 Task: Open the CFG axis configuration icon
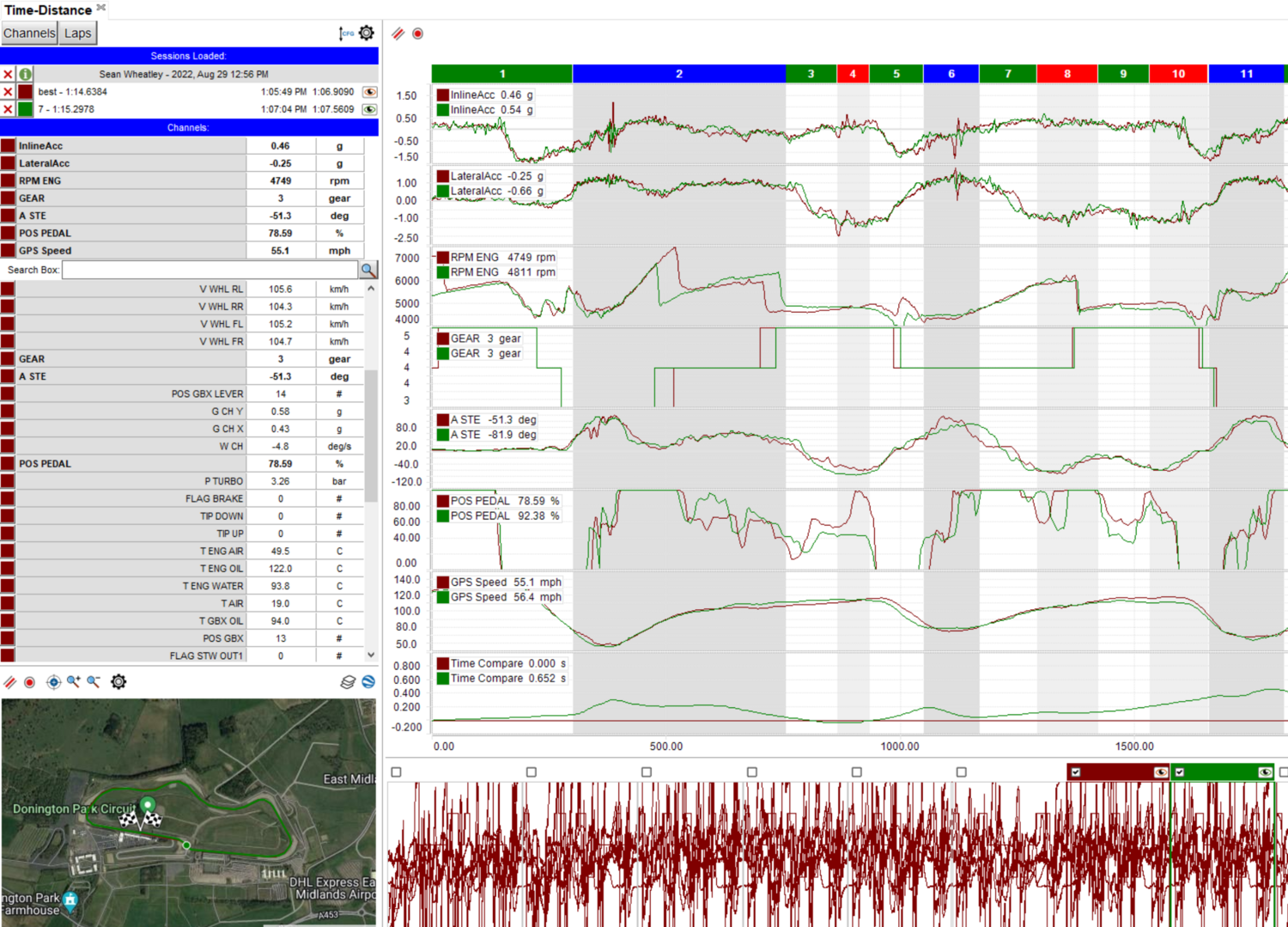[x=345, y=34]
